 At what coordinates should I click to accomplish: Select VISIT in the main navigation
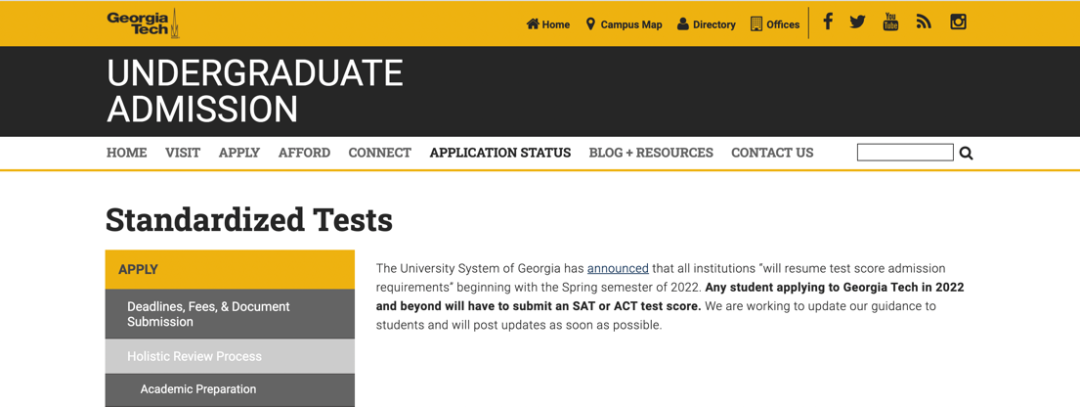point(183,153)
